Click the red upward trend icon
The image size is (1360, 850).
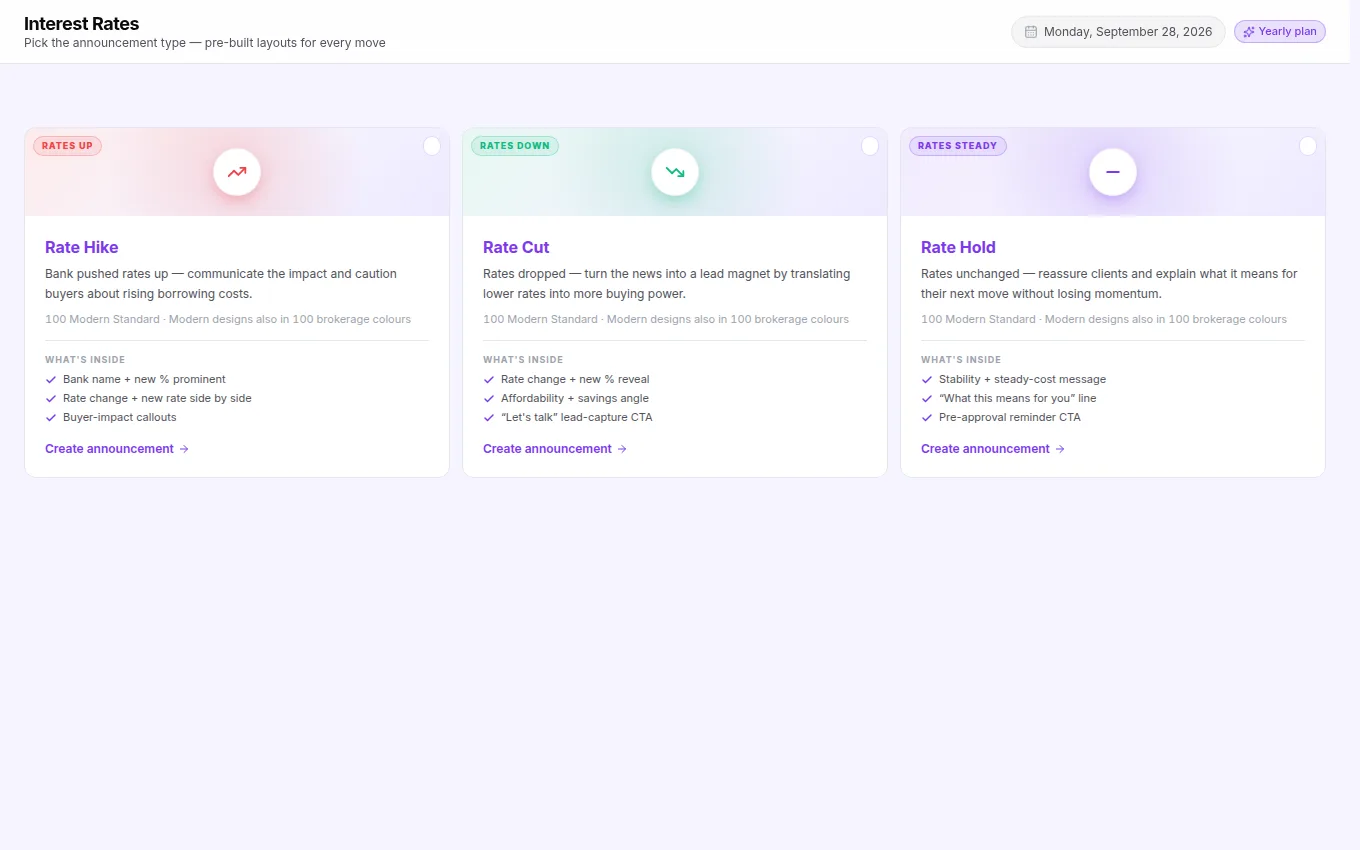[x=237, y=172]
